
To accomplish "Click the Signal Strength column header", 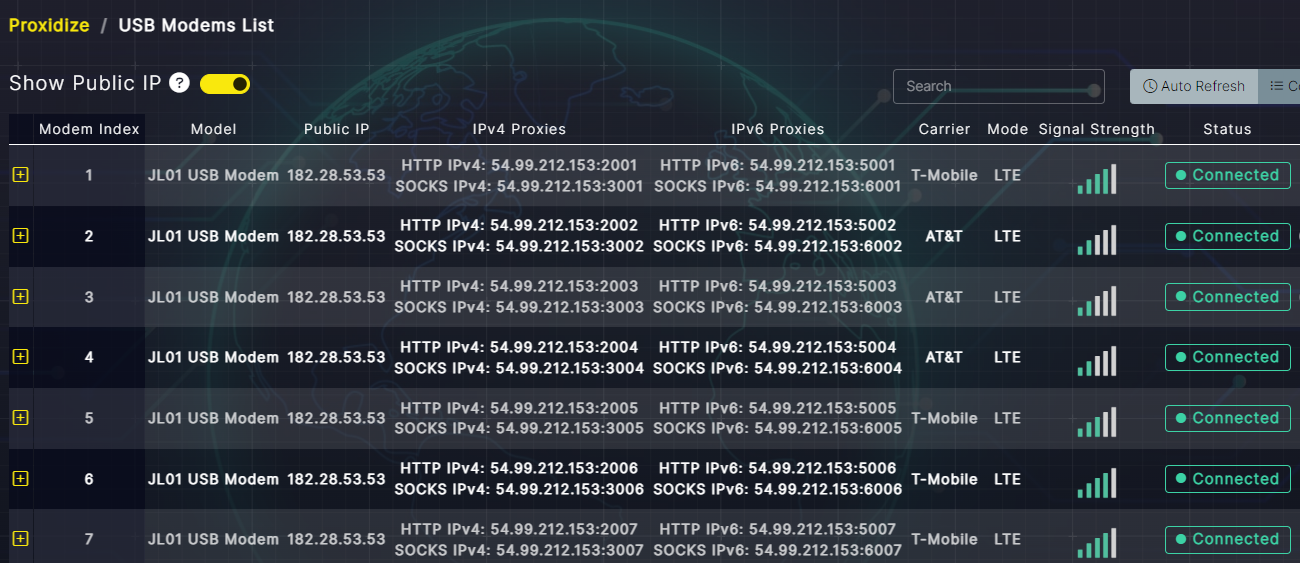I will coord(1096,129).
